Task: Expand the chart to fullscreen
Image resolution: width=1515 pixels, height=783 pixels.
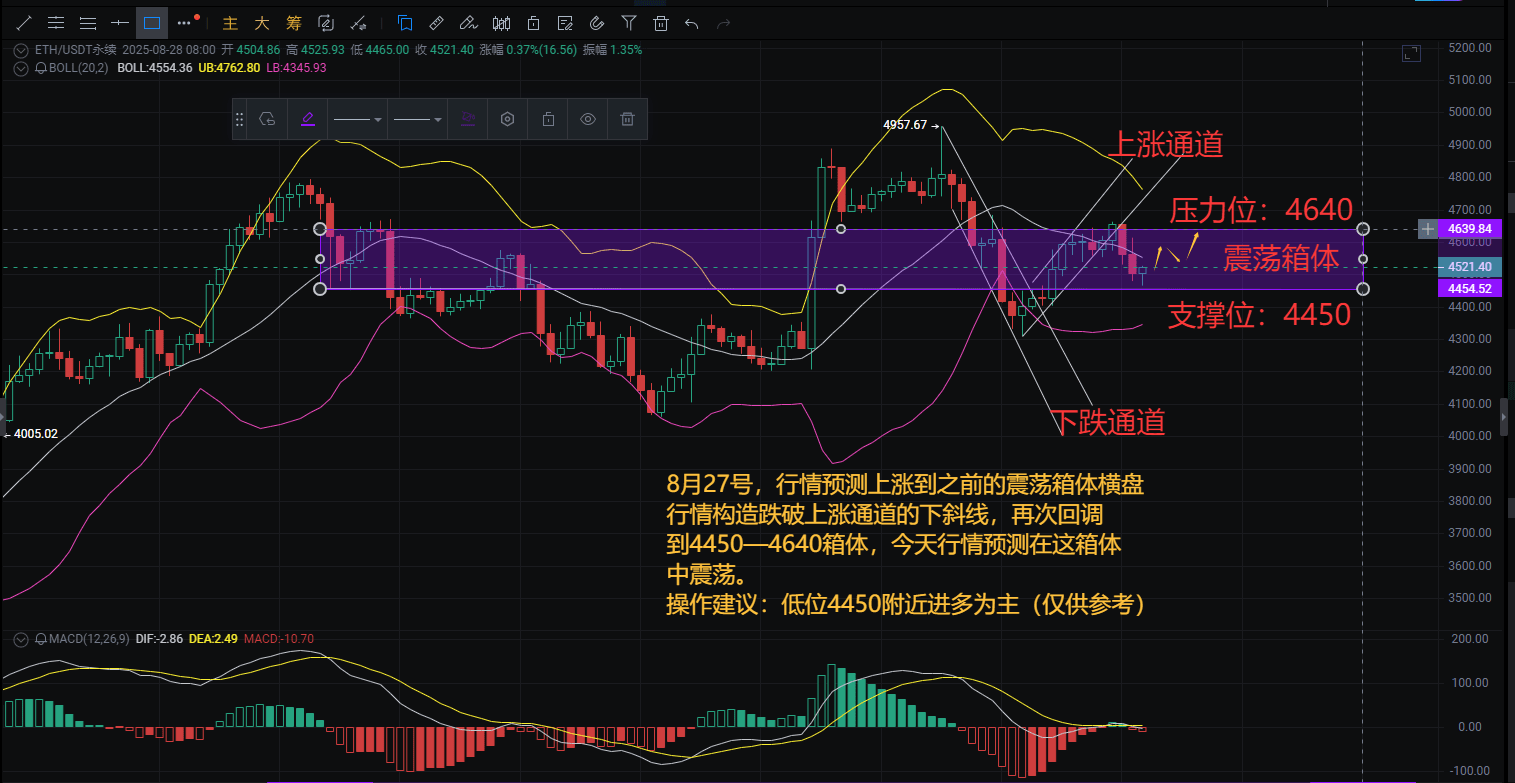Action: (1411, 54)
